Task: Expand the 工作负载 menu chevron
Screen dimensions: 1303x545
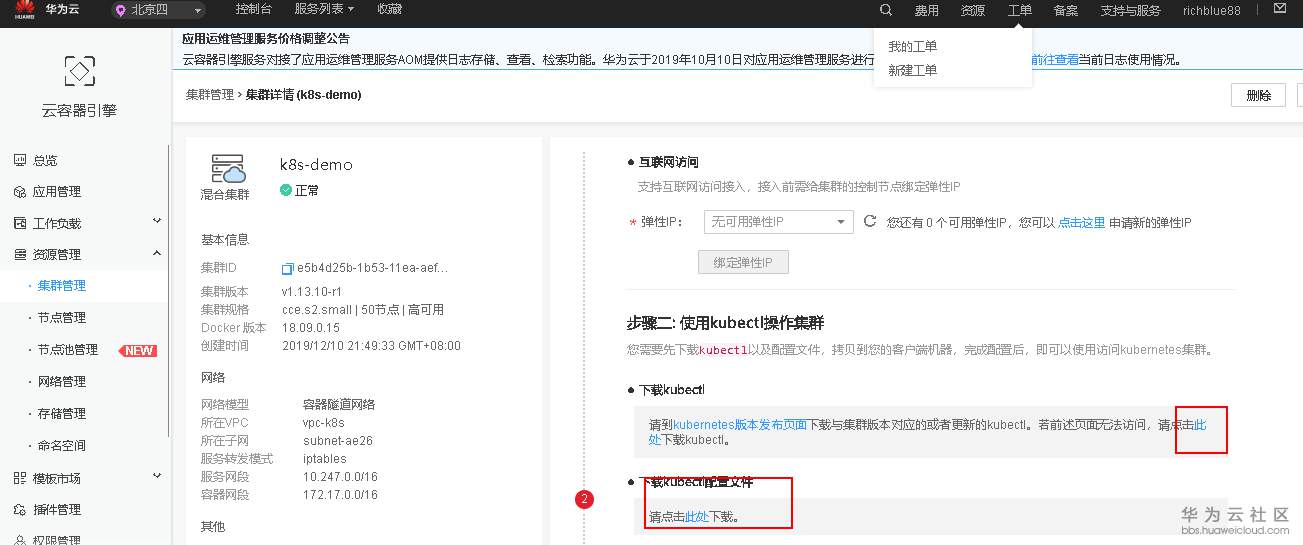Action: [156, 221]
